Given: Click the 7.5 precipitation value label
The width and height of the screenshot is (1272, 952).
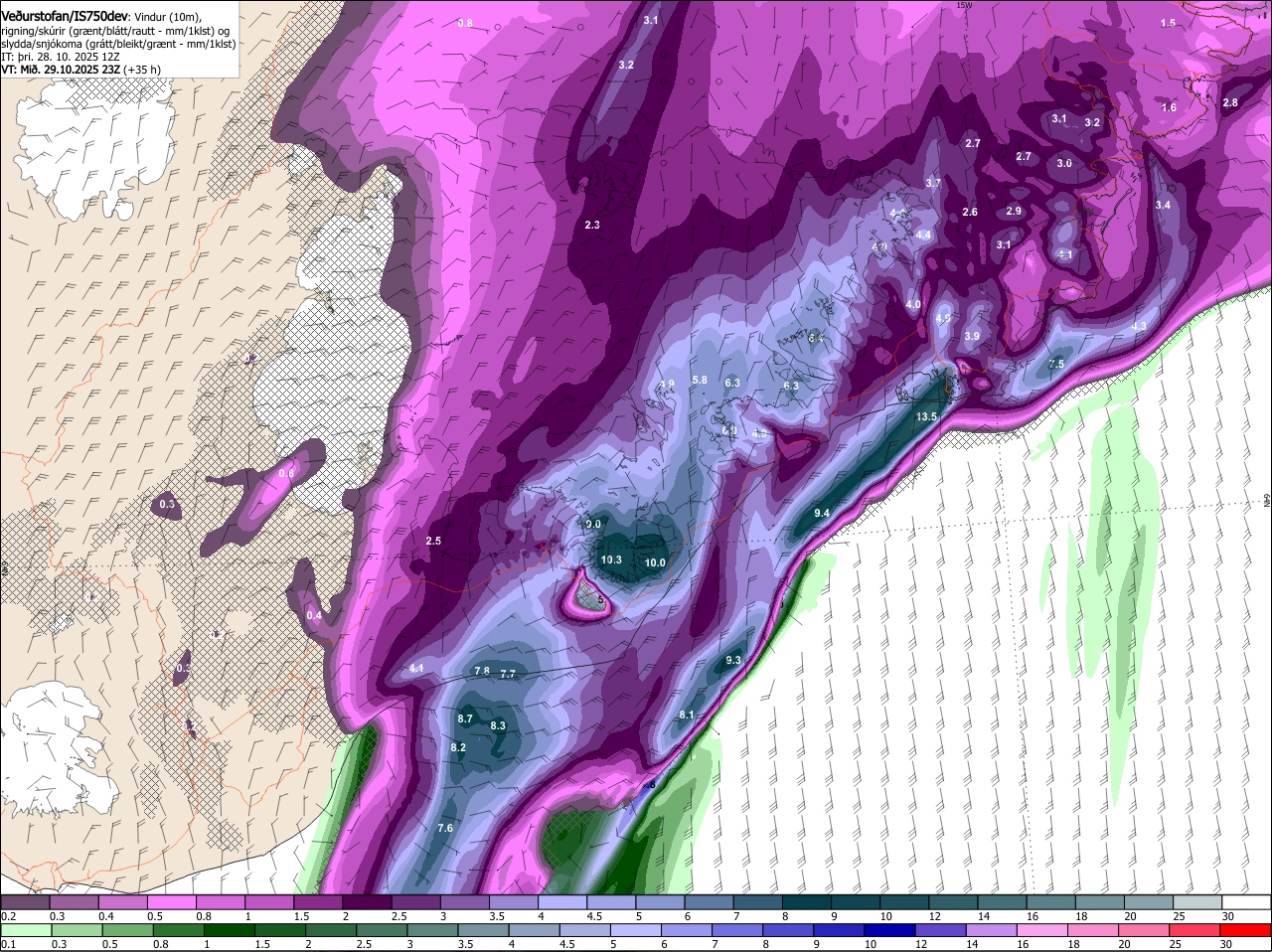Looking at the screenshot, I should 1056,364.
